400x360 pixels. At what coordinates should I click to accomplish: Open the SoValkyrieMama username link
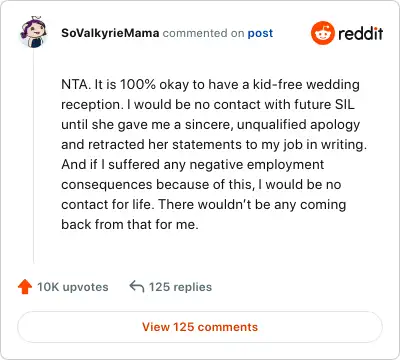coord(110,33)
